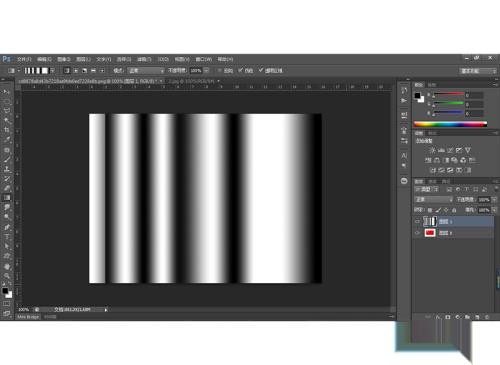Screen dimensions: 500x365
Task: Select the Move tool
Action: (6, 91)
